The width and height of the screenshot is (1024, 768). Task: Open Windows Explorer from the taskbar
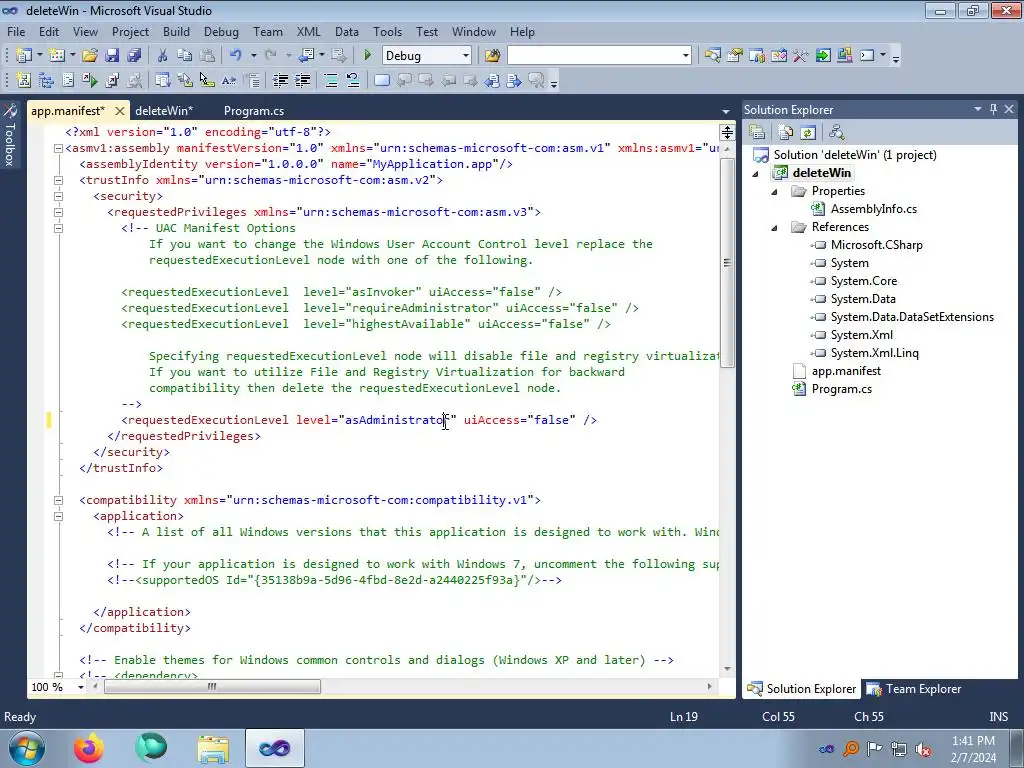[x=213, y=748]
